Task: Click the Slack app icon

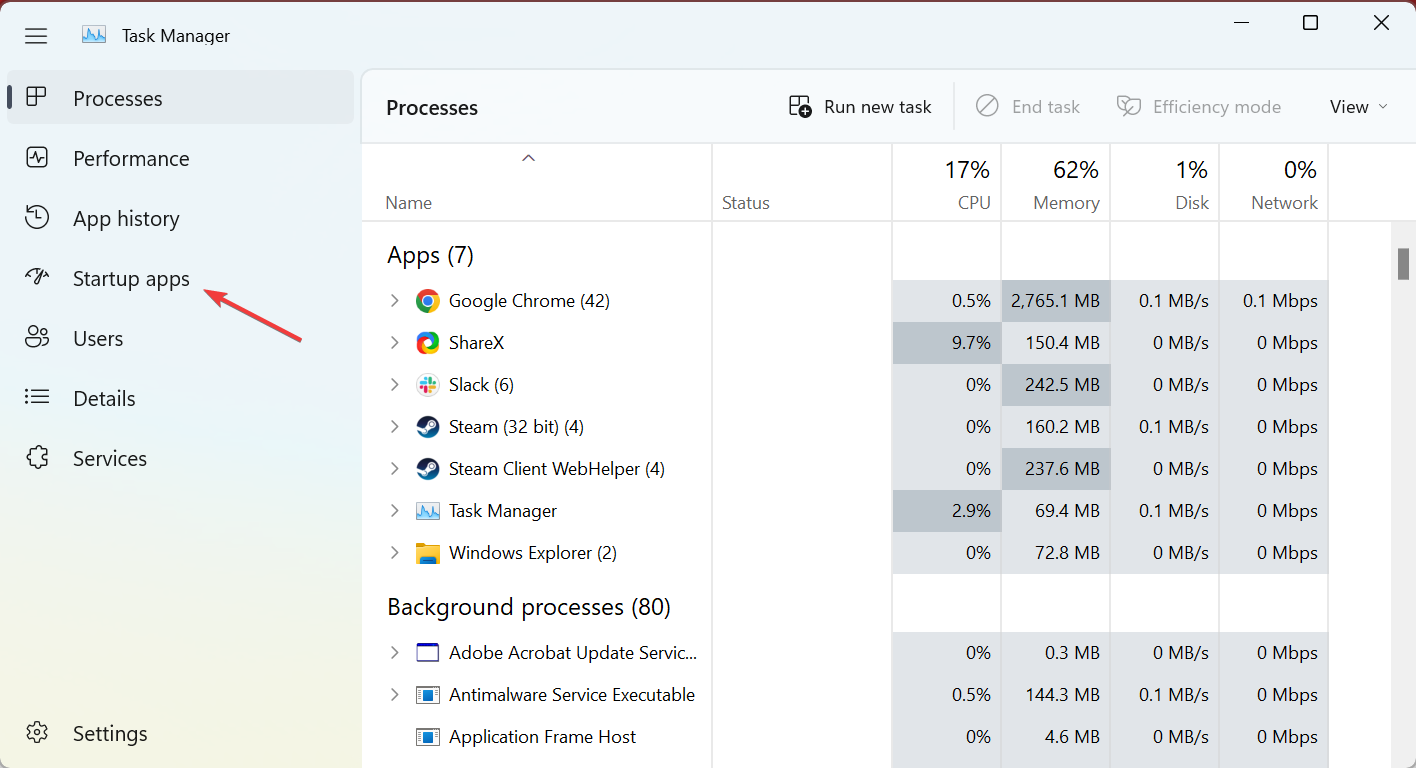Action: 428,385
